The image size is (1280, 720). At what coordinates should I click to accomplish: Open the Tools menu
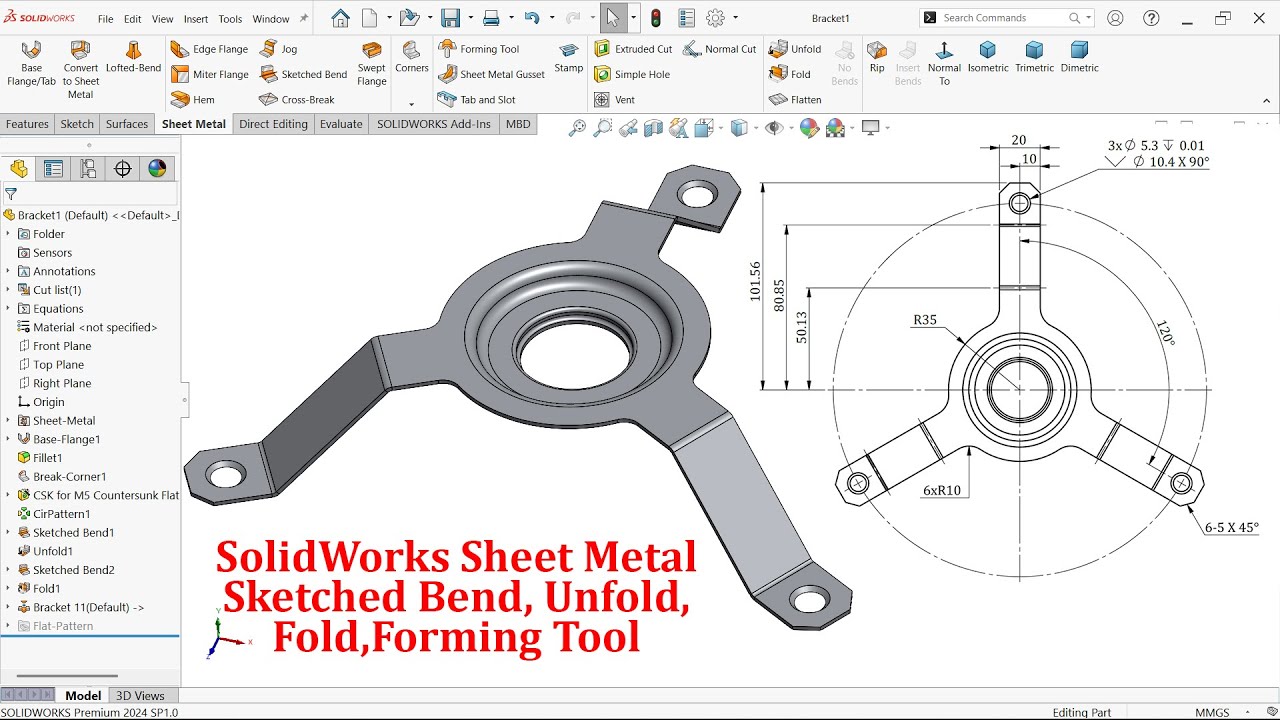(x=230, y=19)
